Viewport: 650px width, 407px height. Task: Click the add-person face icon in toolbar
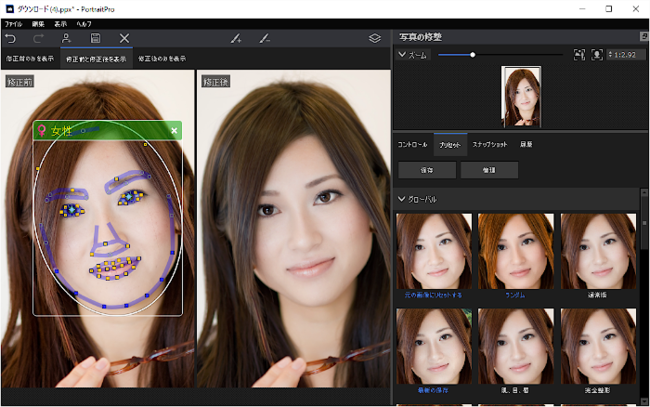[x=66, y=39]
